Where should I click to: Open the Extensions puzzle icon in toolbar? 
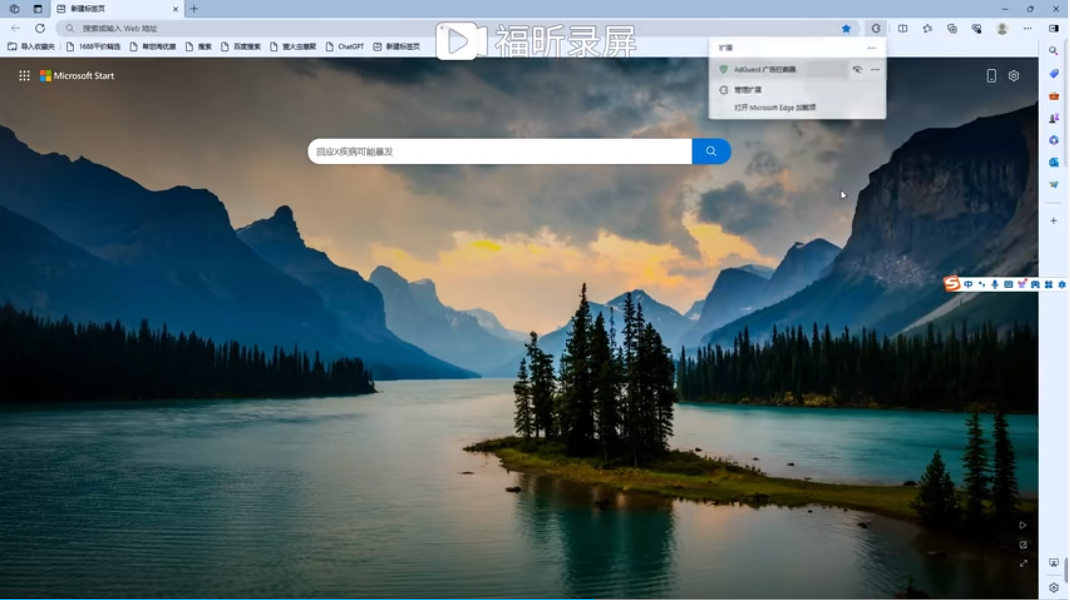[x=876, y=29]
